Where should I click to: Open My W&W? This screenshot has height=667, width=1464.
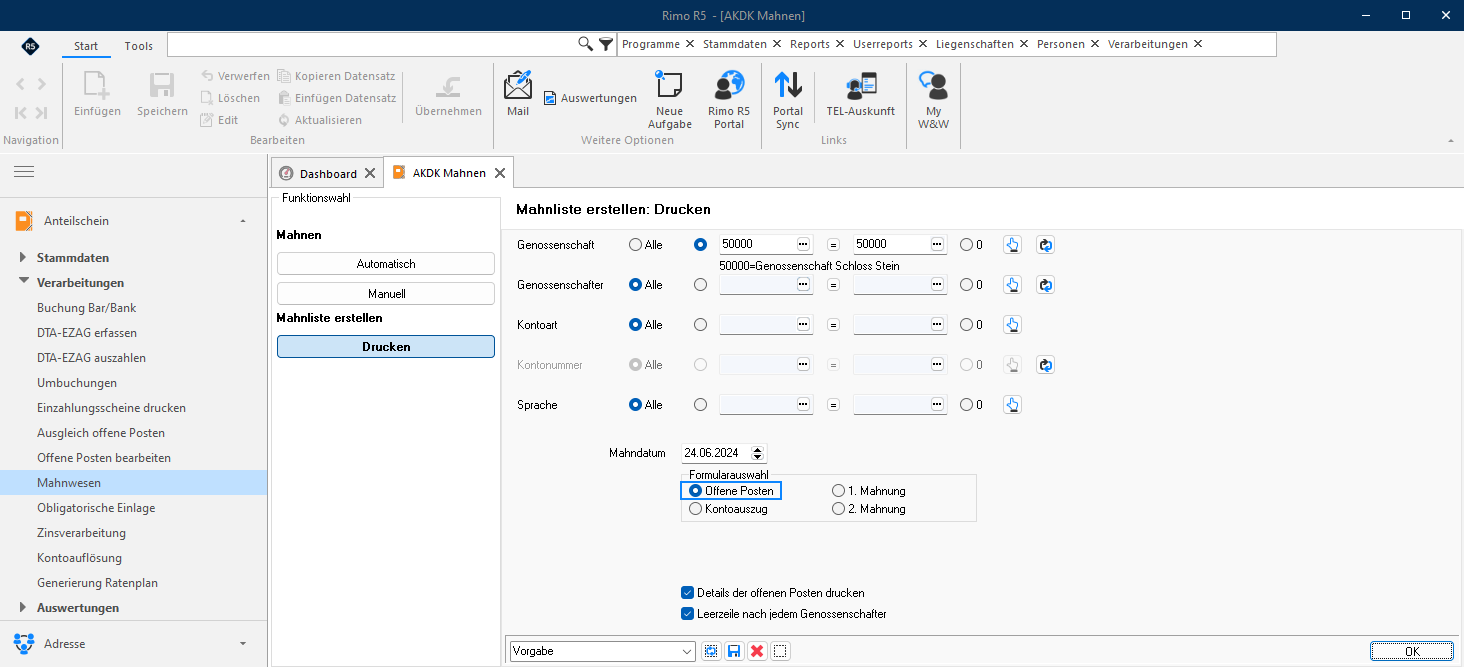coord(933,100)
